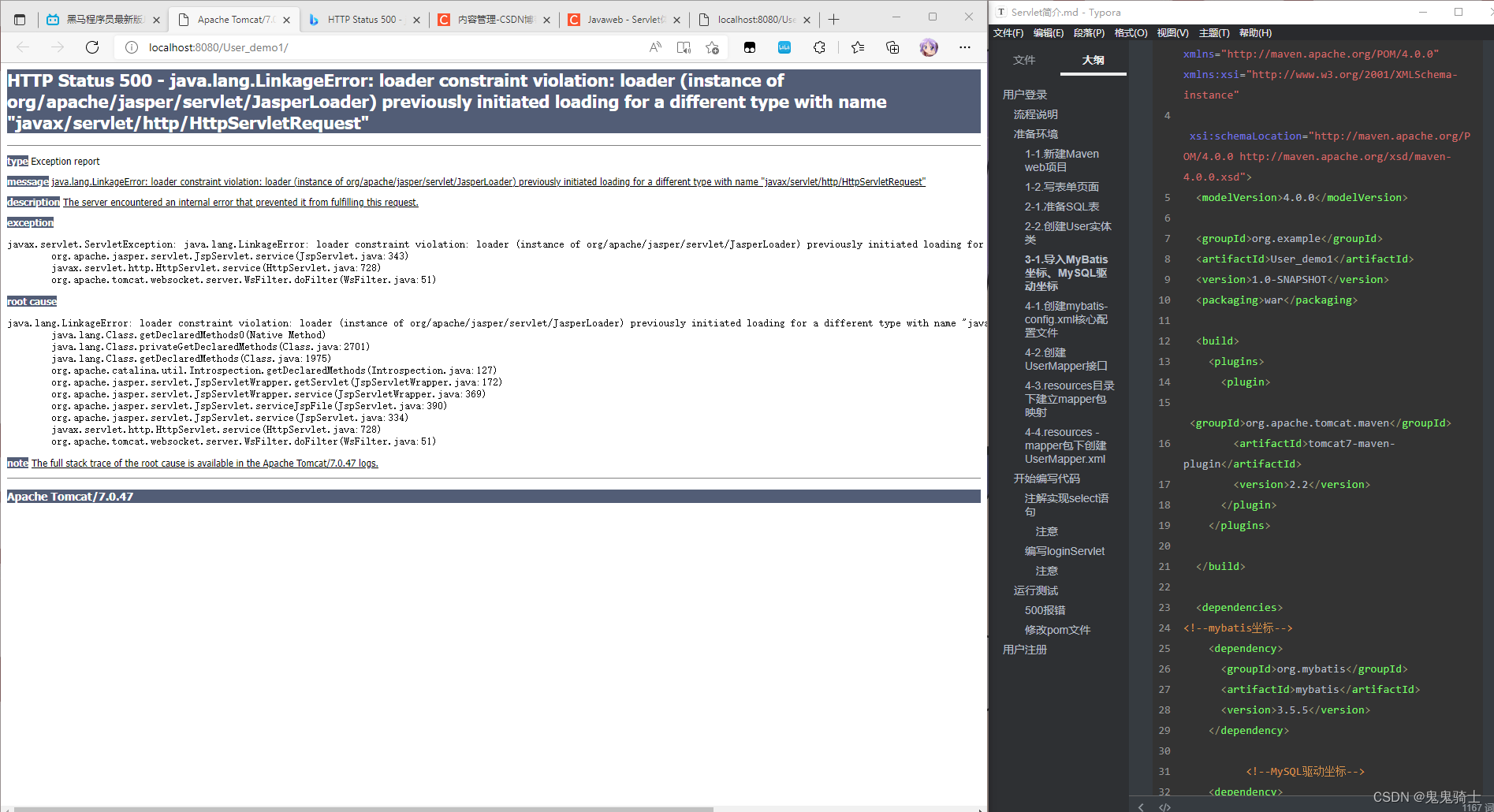Jump to 4-2.创建UserMapper接口 heading
1494x812 pixels.
(1067, 359)
